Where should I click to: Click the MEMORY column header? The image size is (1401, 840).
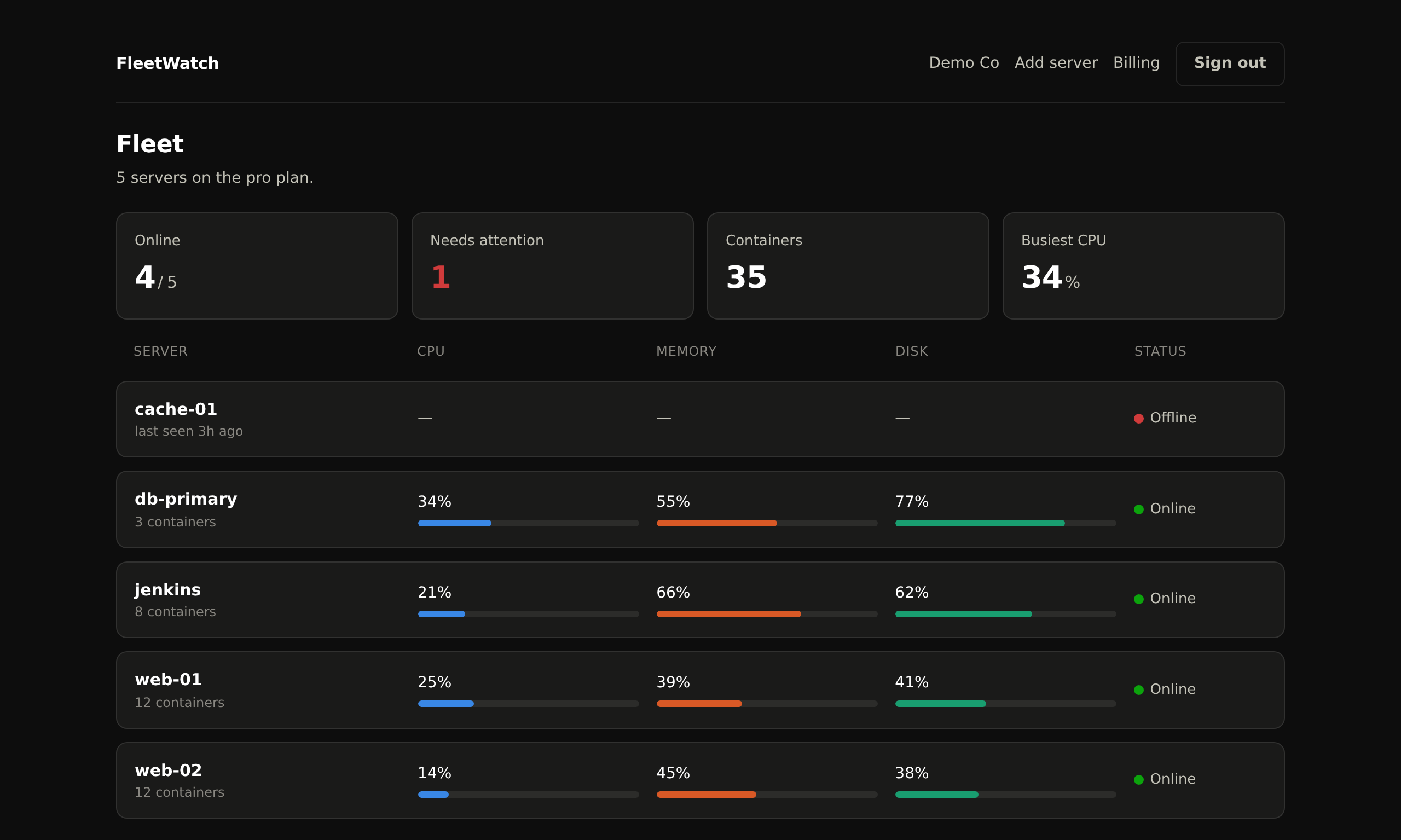[686, 351]
